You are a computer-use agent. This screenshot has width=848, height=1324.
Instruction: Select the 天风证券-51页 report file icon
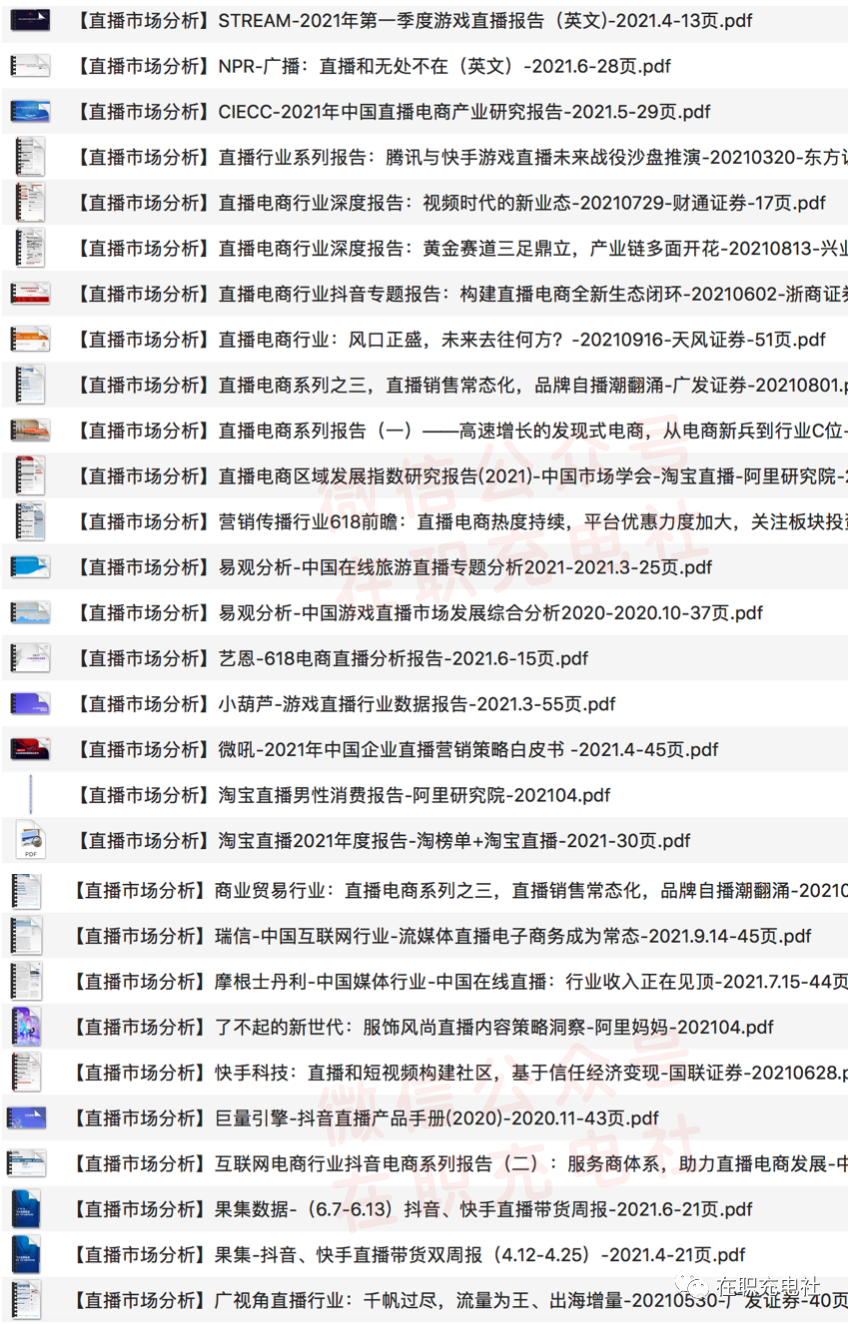[30, 339]
